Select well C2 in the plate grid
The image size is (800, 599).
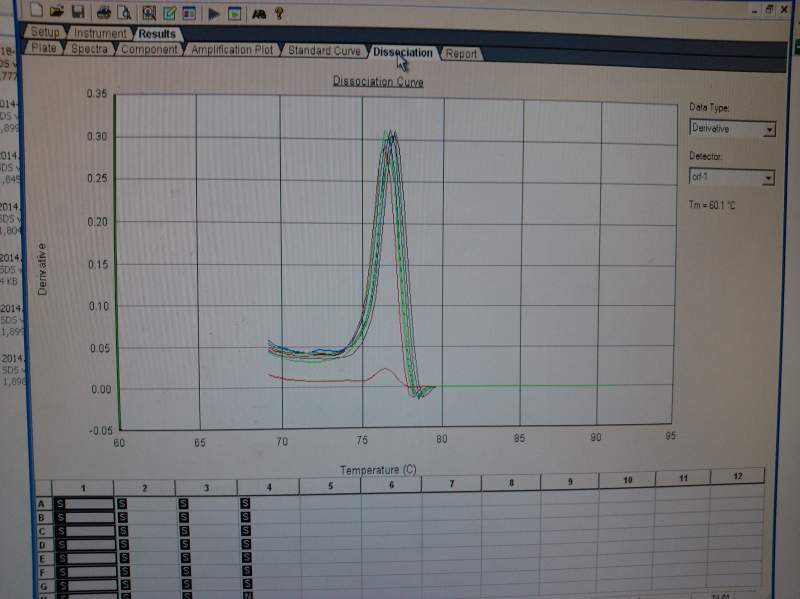[x=146, y=531]
